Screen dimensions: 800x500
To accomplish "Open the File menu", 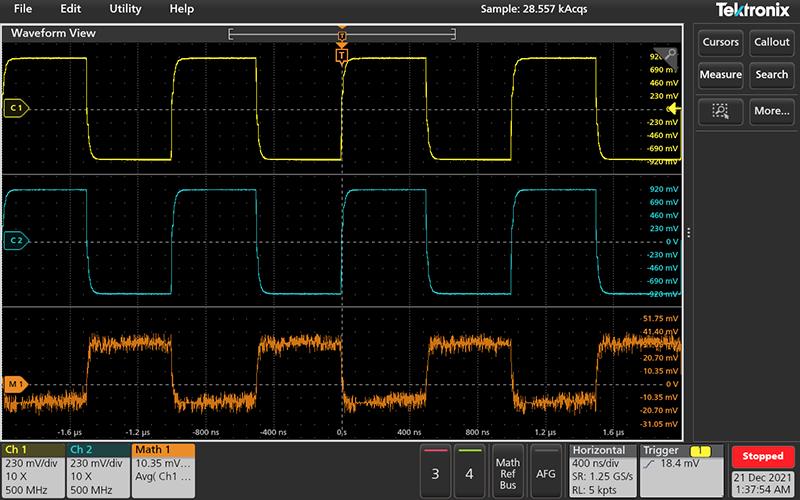I will [23, 8].
